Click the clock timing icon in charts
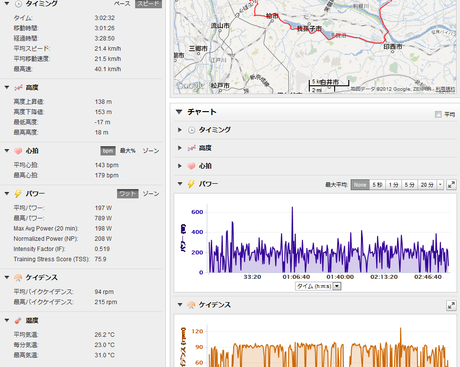The width and height of the screenshot is (460, 367). 191,130
